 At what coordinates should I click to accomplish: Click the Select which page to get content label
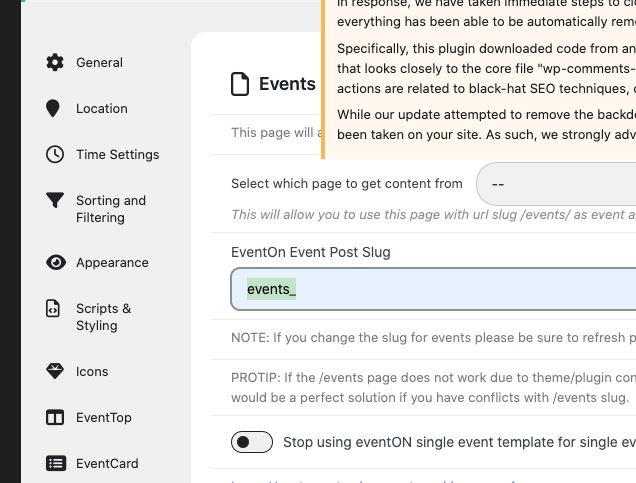[347, 184]
